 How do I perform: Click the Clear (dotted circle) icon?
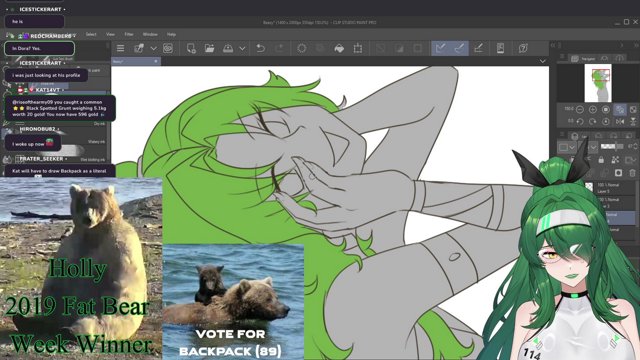pyautogui.click(x=302, y=49)
